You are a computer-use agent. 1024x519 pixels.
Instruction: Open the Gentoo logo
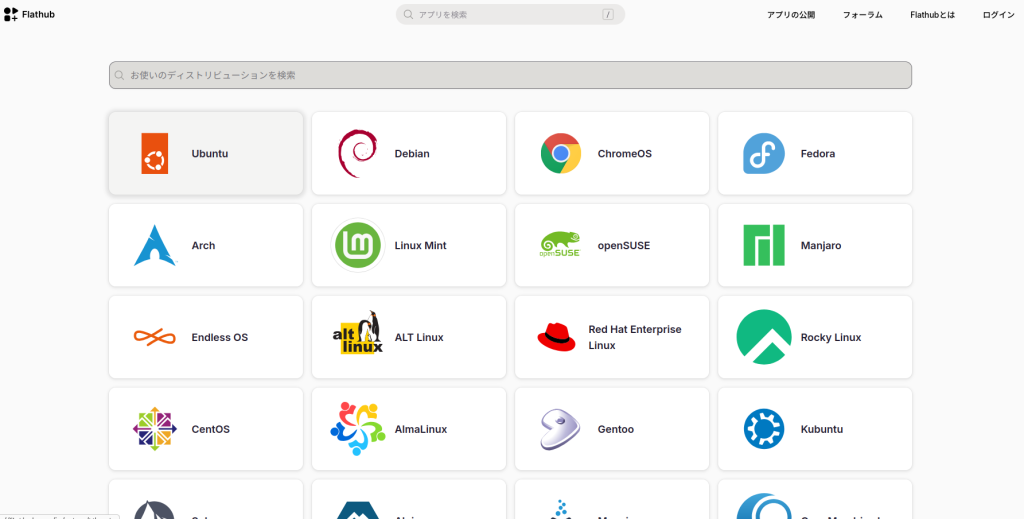click(560, 429)
